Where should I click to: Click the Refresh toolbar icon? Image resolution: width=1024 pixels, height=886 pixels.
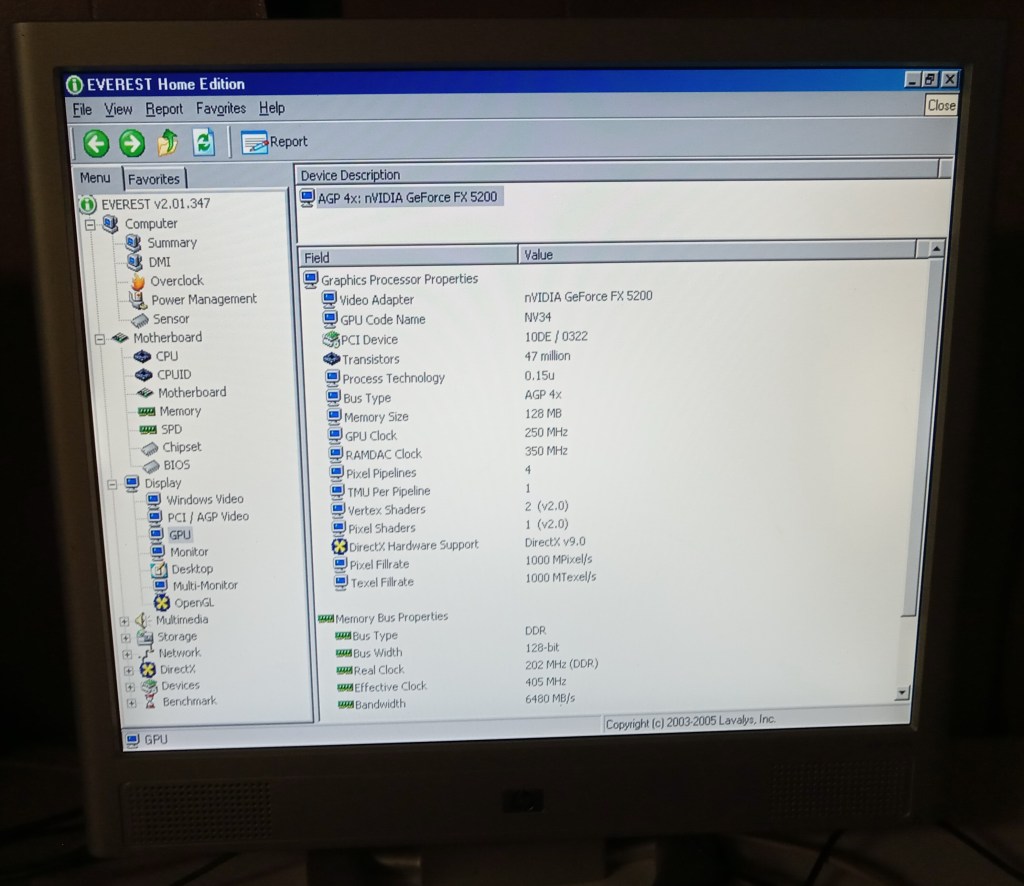[x=204, y=143]
